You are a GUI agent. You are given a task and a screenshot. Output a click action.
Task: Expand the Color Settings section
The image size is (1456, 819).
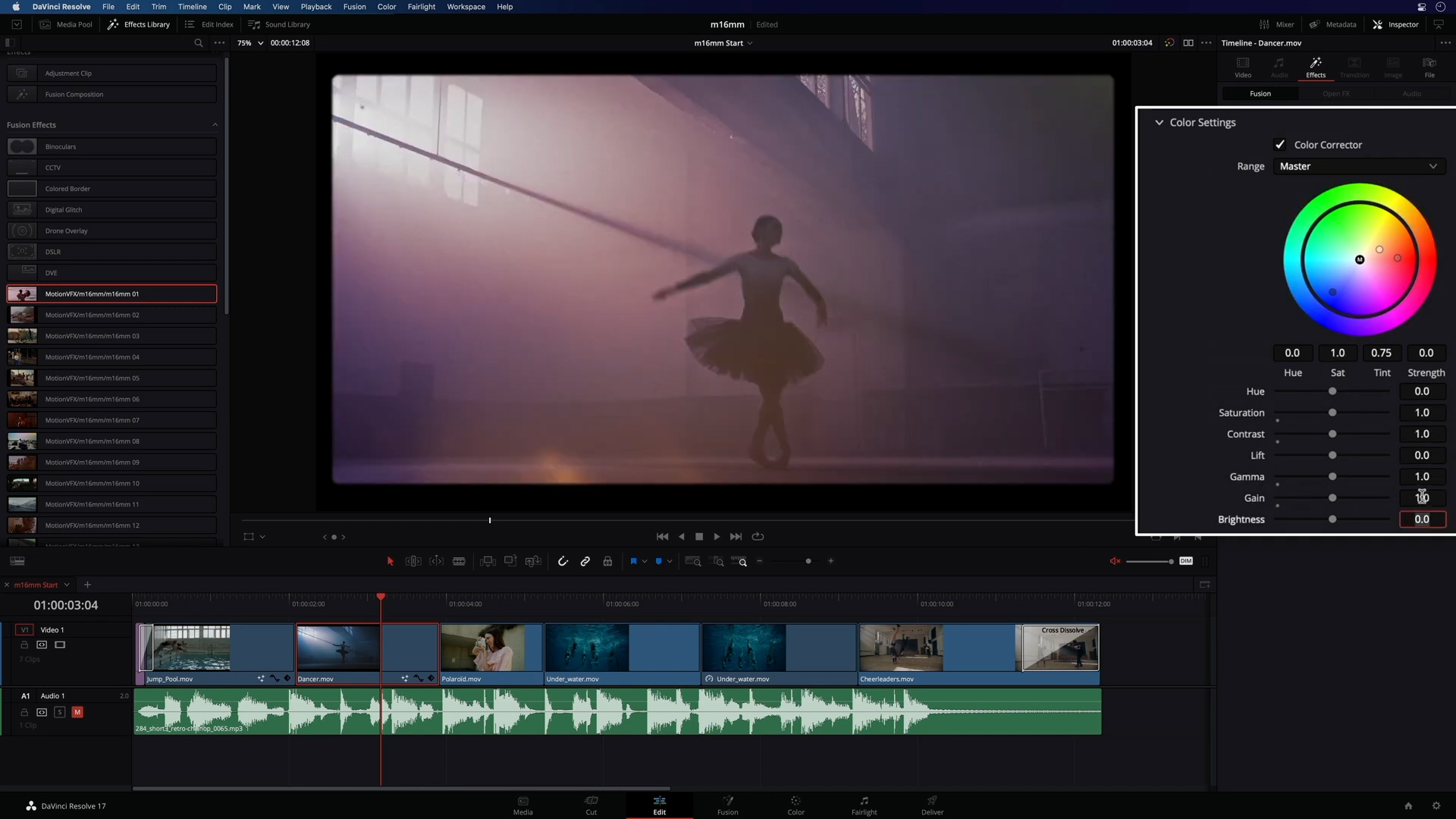[1159, 122]
